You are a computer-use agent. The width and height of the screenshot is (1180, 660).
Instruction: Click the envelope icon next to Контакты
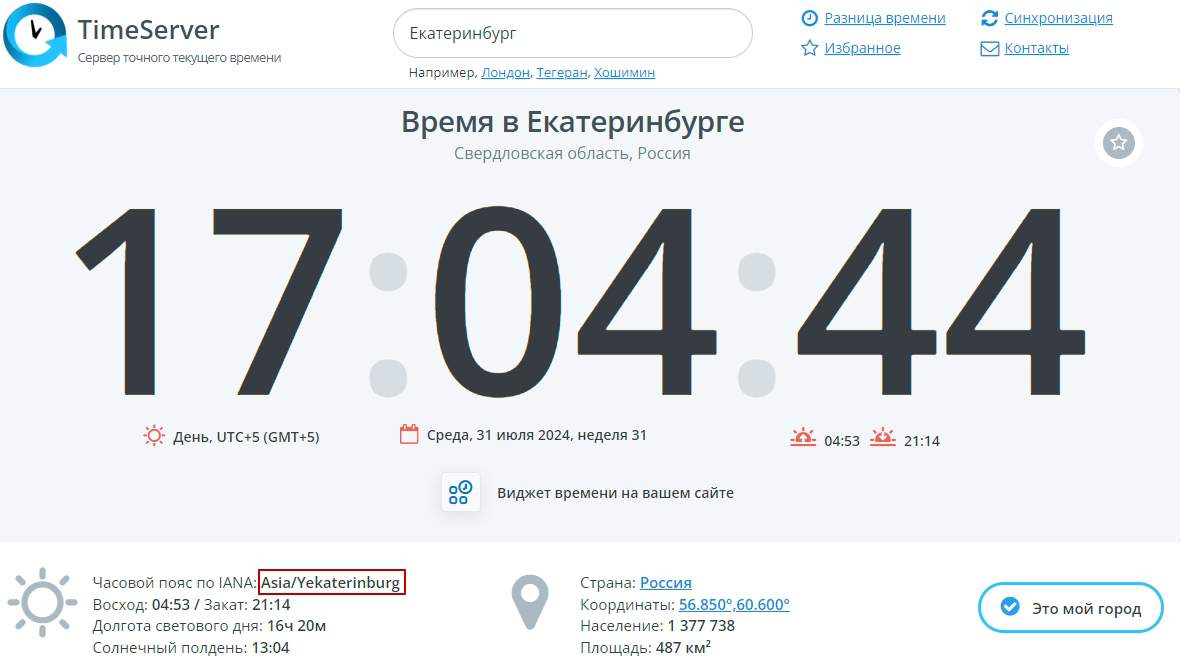click(x=990, y=47)
